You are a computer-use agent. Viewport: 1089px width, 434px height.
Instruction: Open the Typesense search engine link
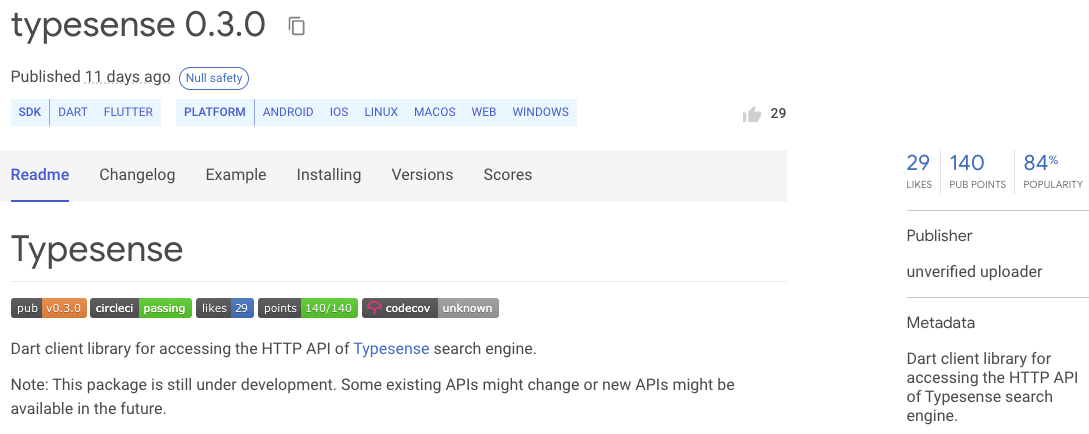(x=391, y=349)
